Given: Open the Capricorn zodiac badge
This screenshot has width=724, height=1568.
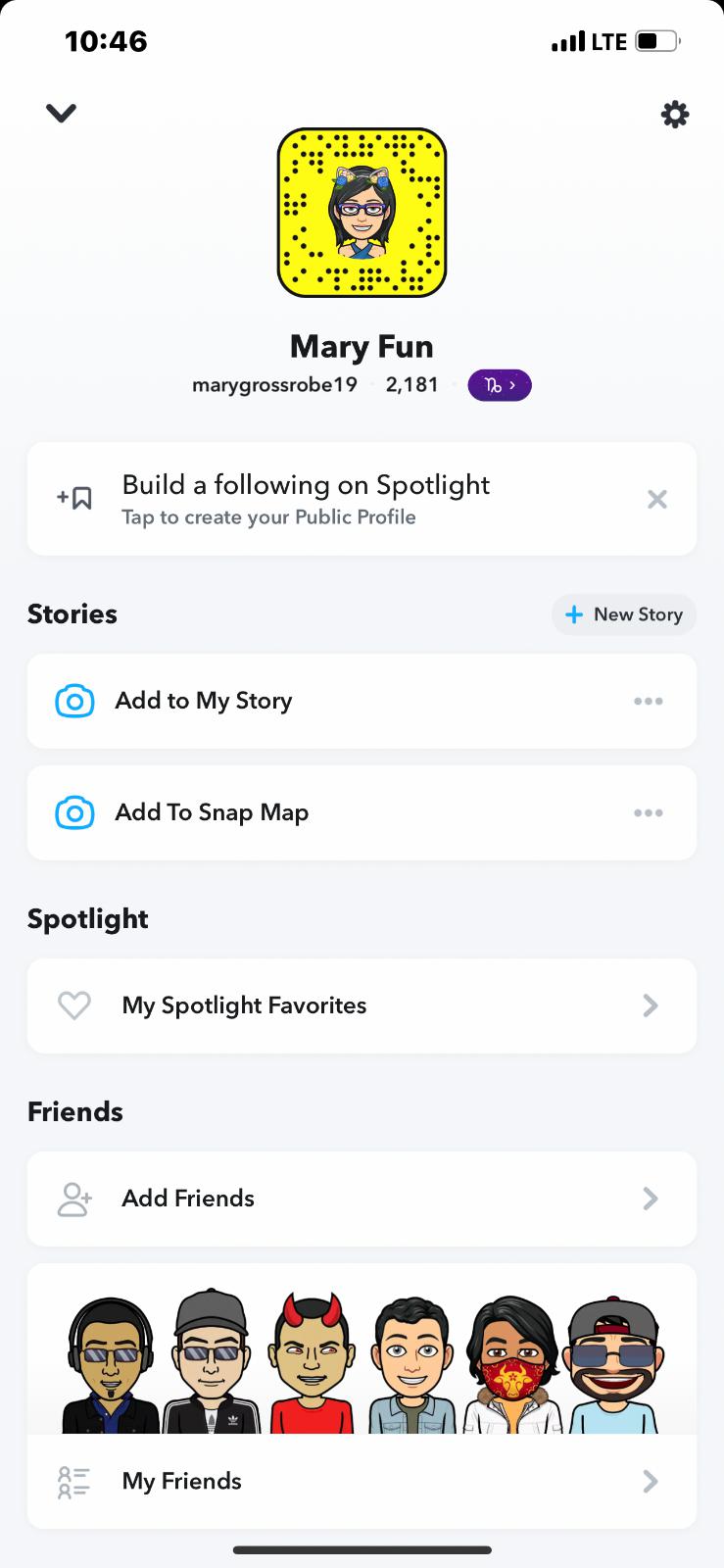Looking at the screenshot, I should click(500, 385).
